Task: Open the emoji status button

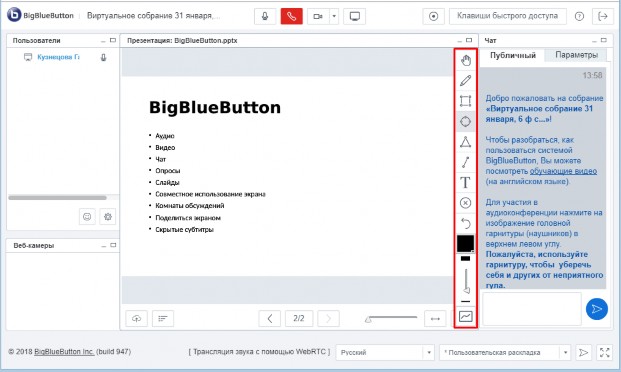Action: pyautogui.click(x=87, y=217)
